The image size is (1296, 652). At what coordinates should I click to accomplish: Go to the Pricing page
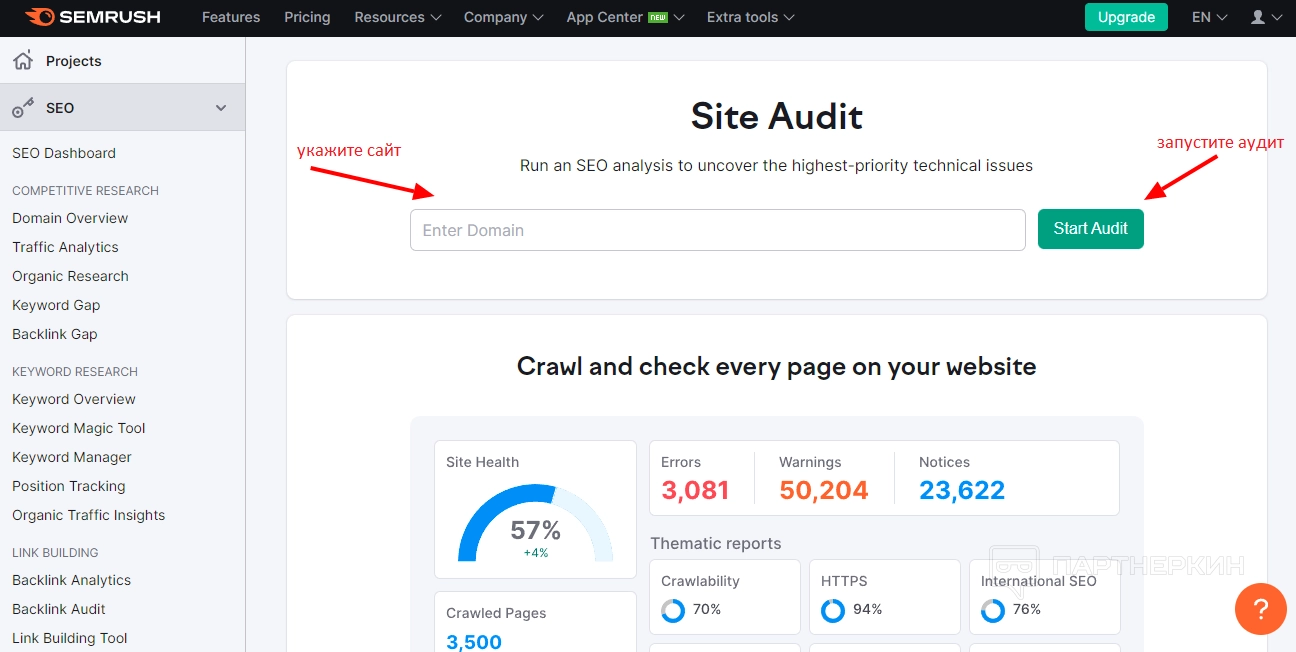(x=307, y=17)
